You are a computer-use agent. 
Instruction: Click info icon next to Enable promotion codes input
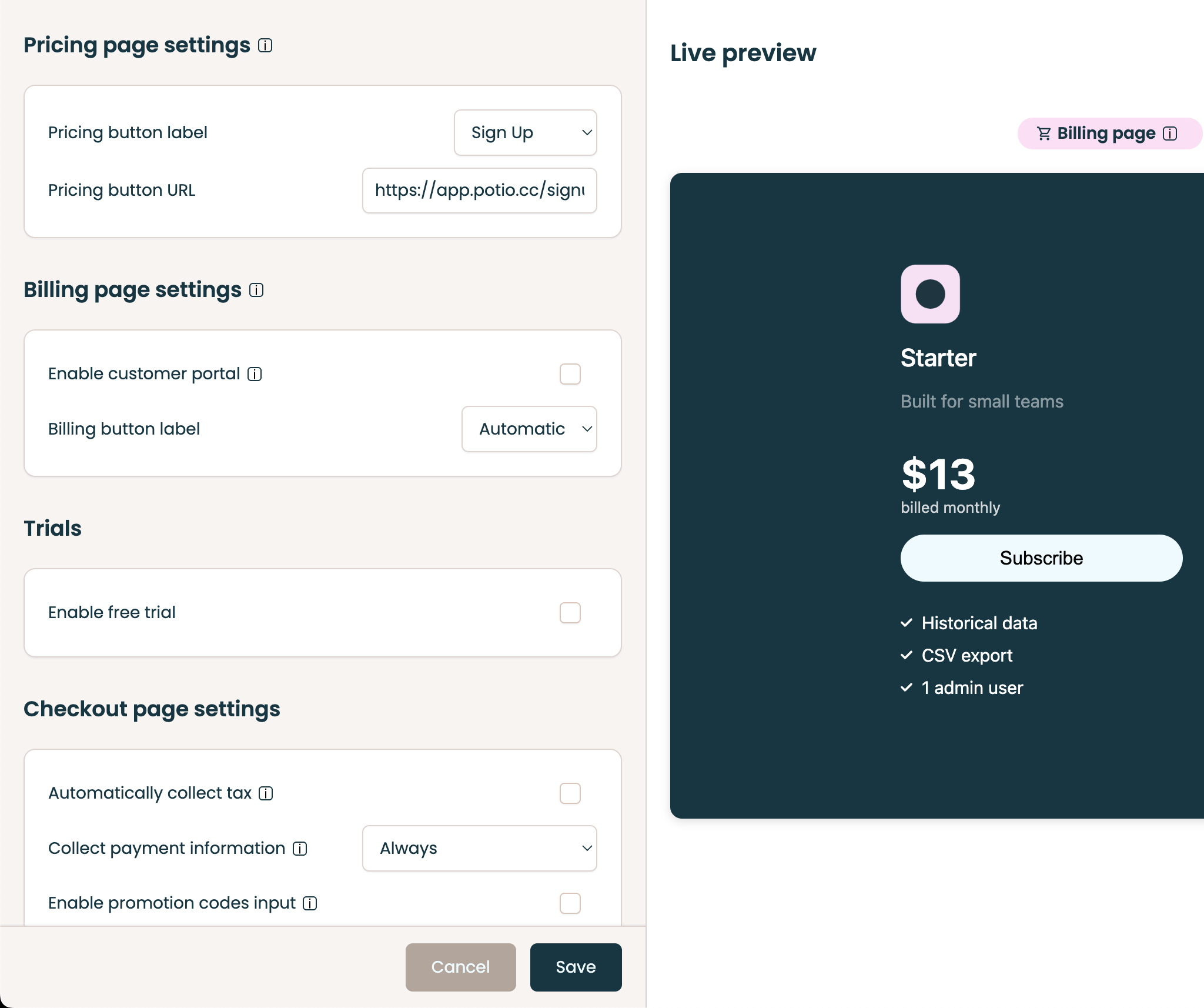(x=310, y=903)
